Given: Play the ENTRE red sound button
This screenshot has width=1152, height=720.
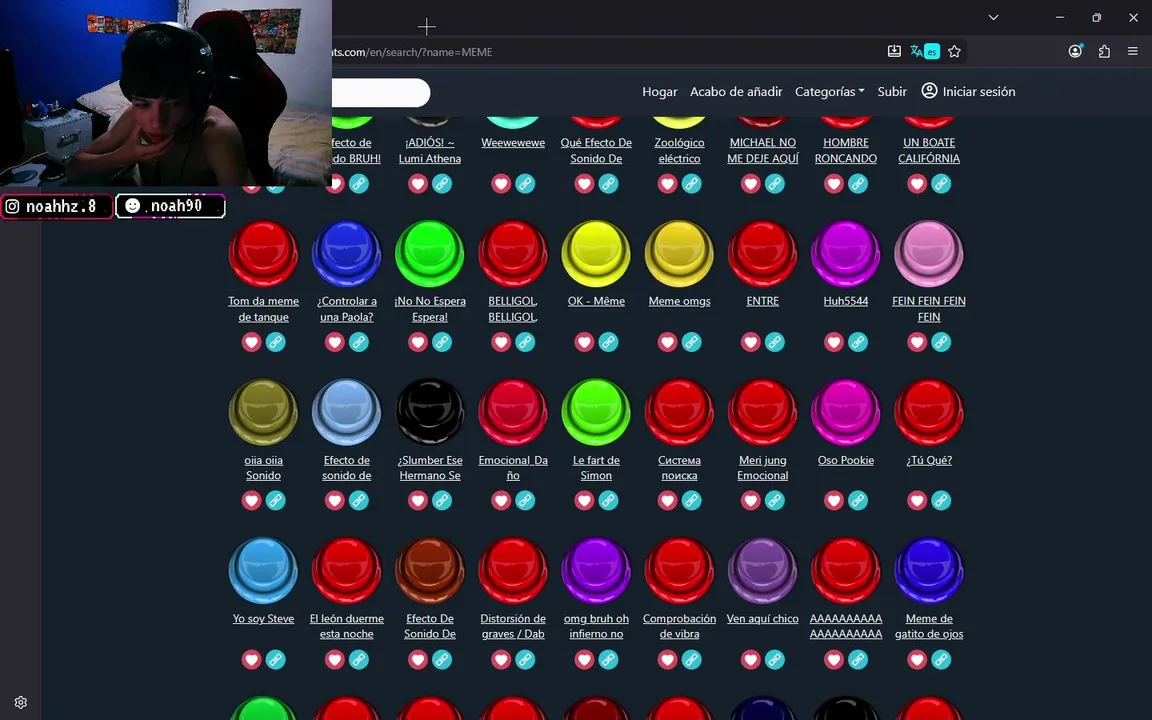Looking at the screenshot, I should pyautogui.click(x=763, y=253).
